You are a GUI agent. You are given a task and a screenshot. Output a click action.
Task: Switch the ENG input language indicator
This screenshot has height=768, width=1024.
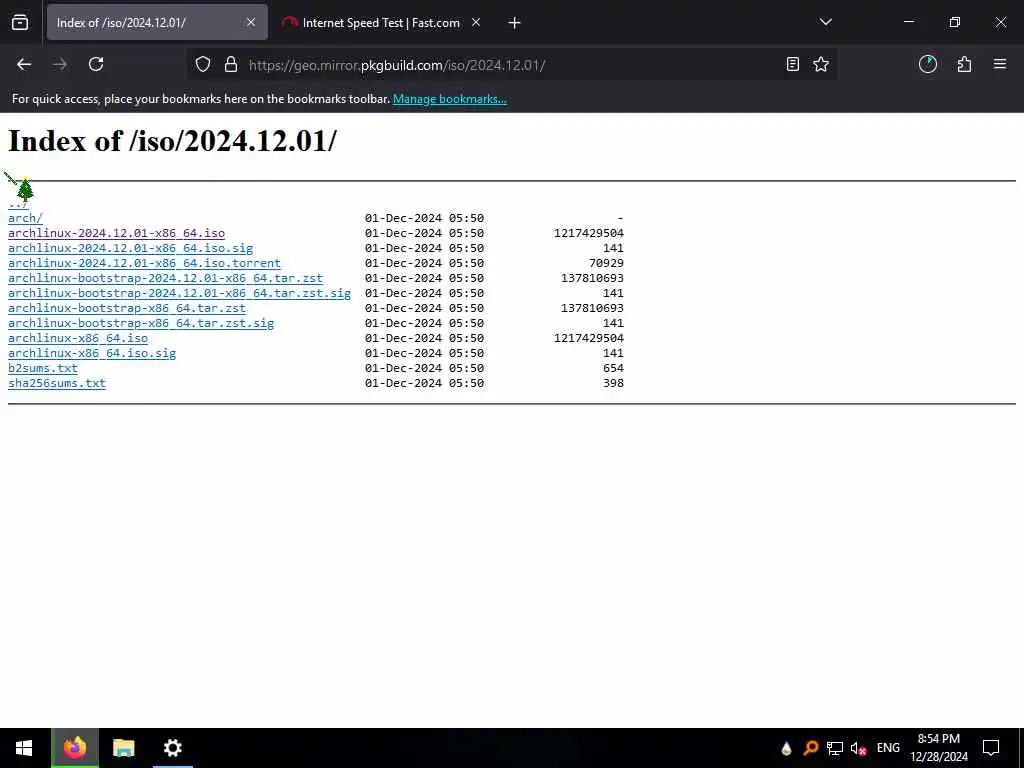point(888,748)
